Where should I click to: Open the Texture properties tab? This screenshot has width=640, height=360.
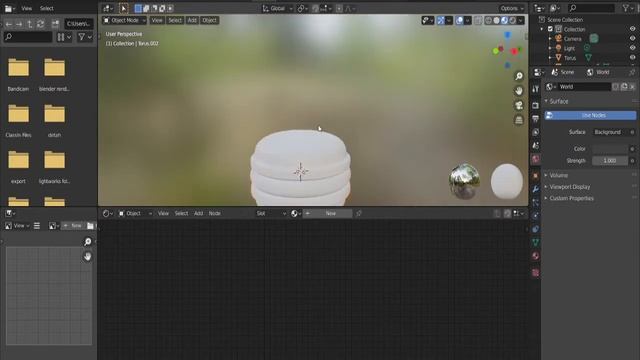pos(536,273)
